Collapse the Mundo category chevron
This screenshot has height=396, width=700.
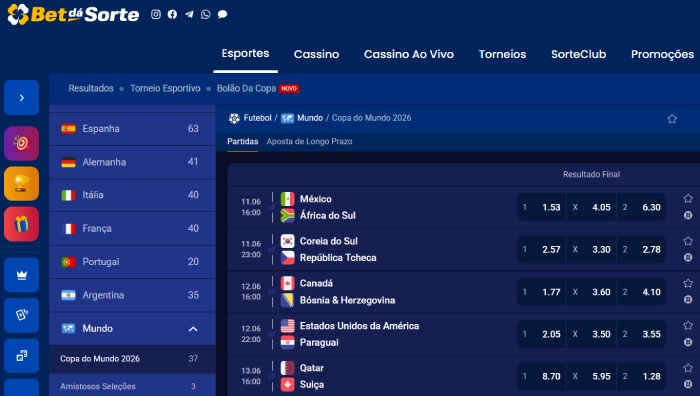click(x=193, y=329)
